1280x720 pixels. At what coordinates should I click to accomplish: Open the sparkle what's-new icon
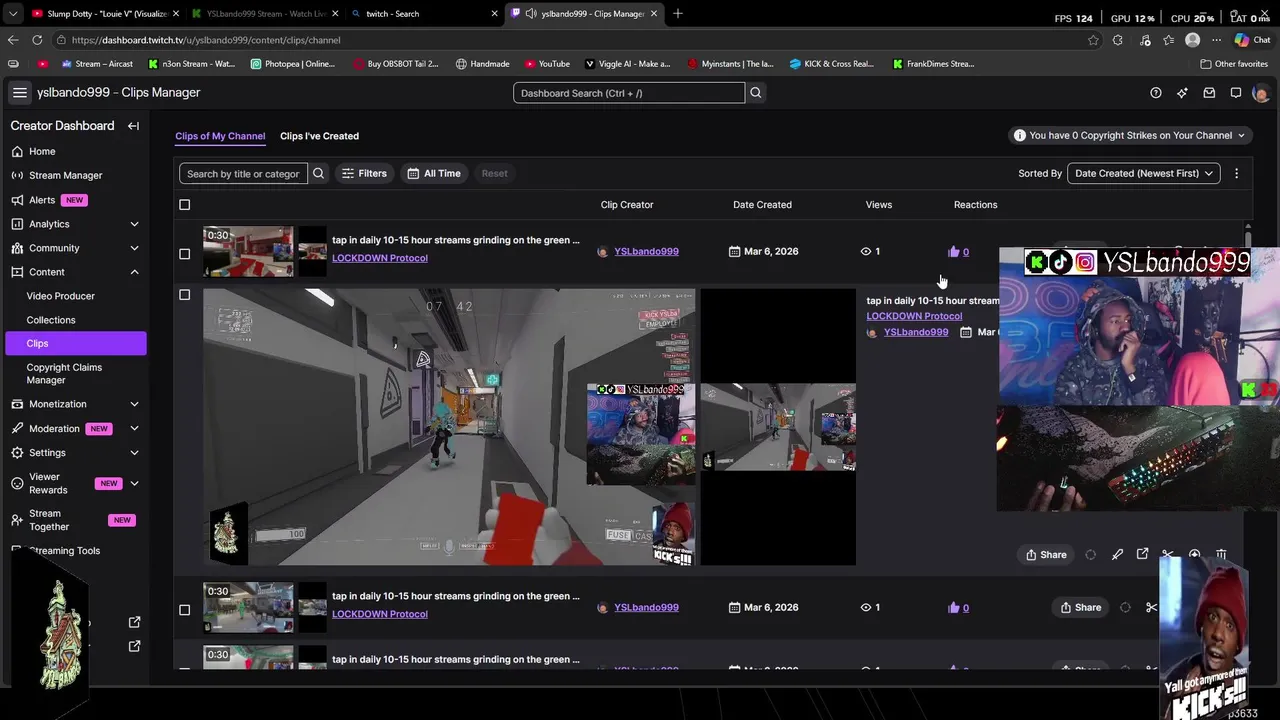(1182, 93)
